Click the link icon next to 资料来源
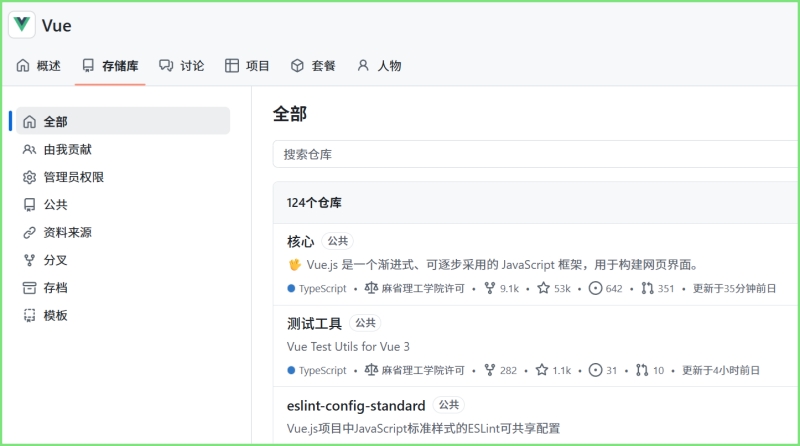Screen dimensions: 800x446 click(30, 233)
